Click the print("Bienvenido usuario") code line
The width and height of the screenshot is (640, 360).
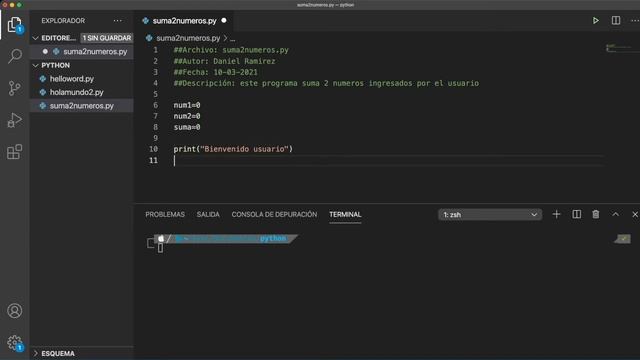point(233,149)
